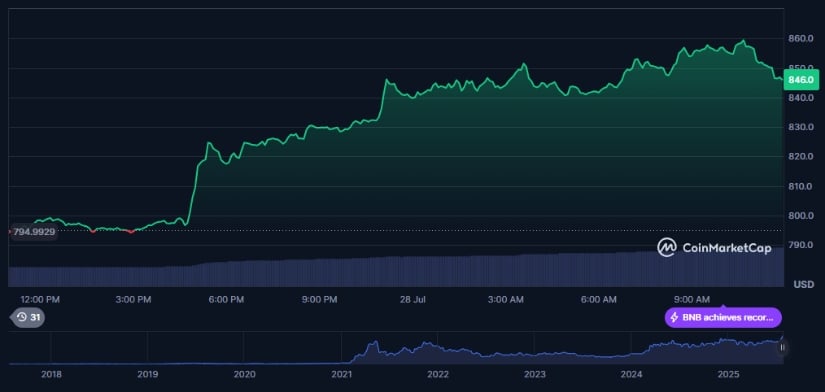Click the lightning bolt icon in news badge
825x392 pixels.
[674, 318]
